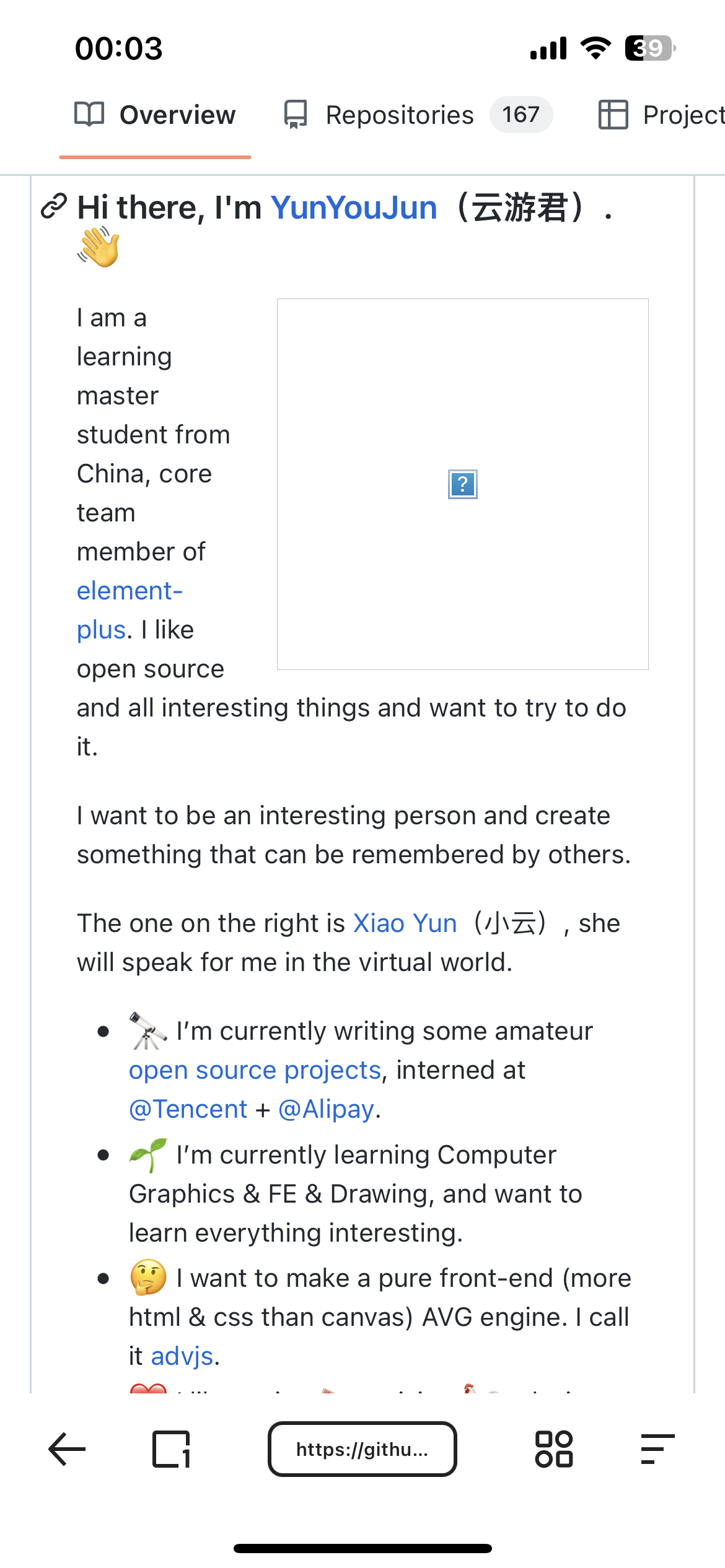The width and height of the screenshot is (725, 1568).
Task: Open the @Tencent mention link
Action: (x=188, y=1109)
